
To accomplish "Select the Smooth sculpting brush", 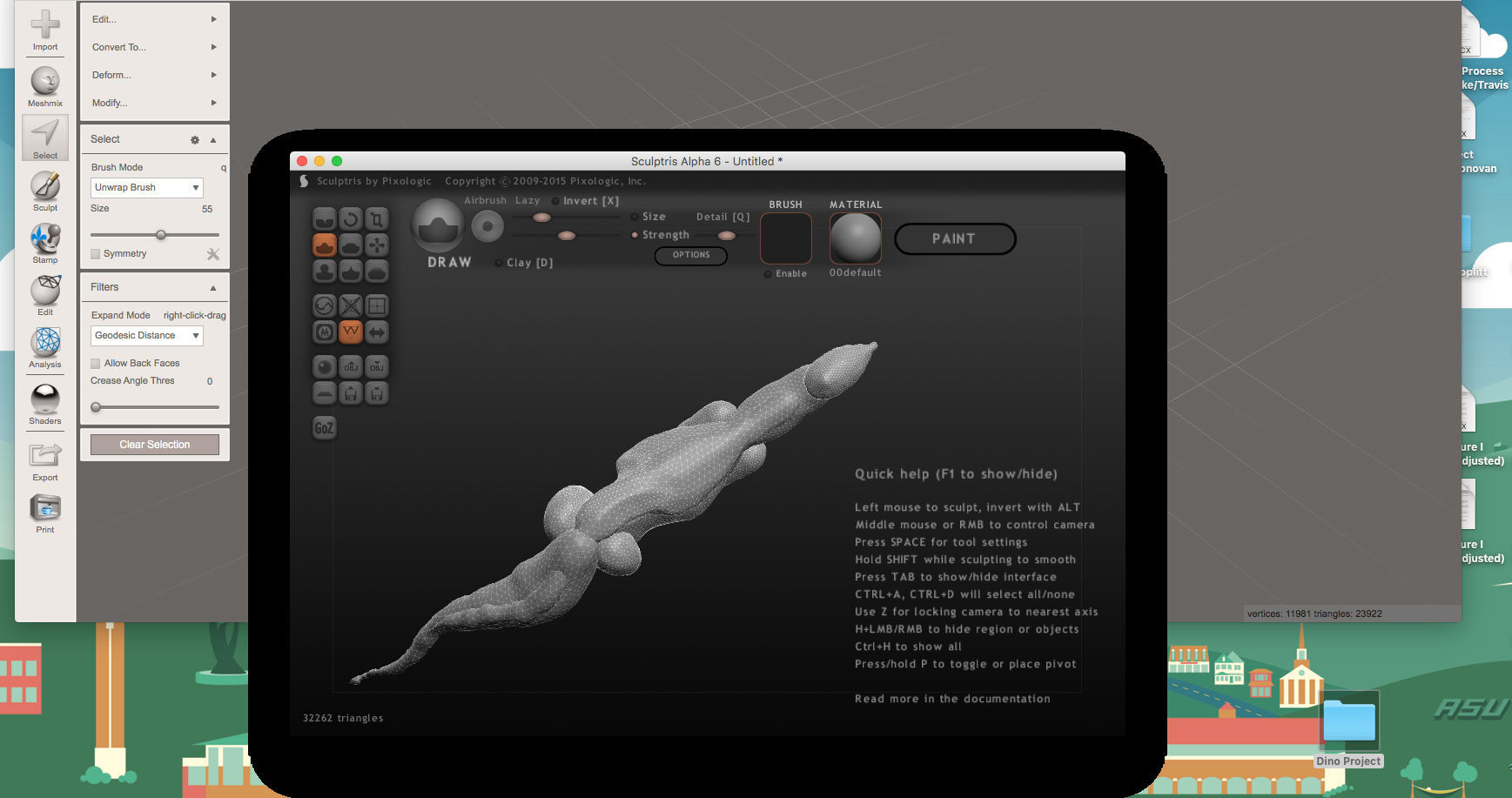I will pos(378,272).
